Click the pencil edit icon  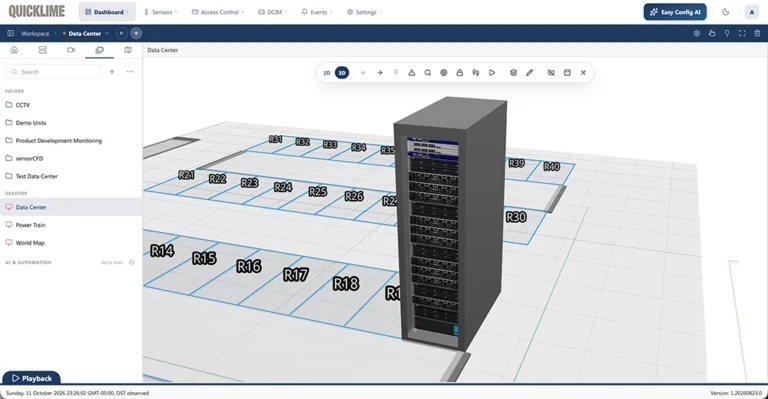[529, 73]
